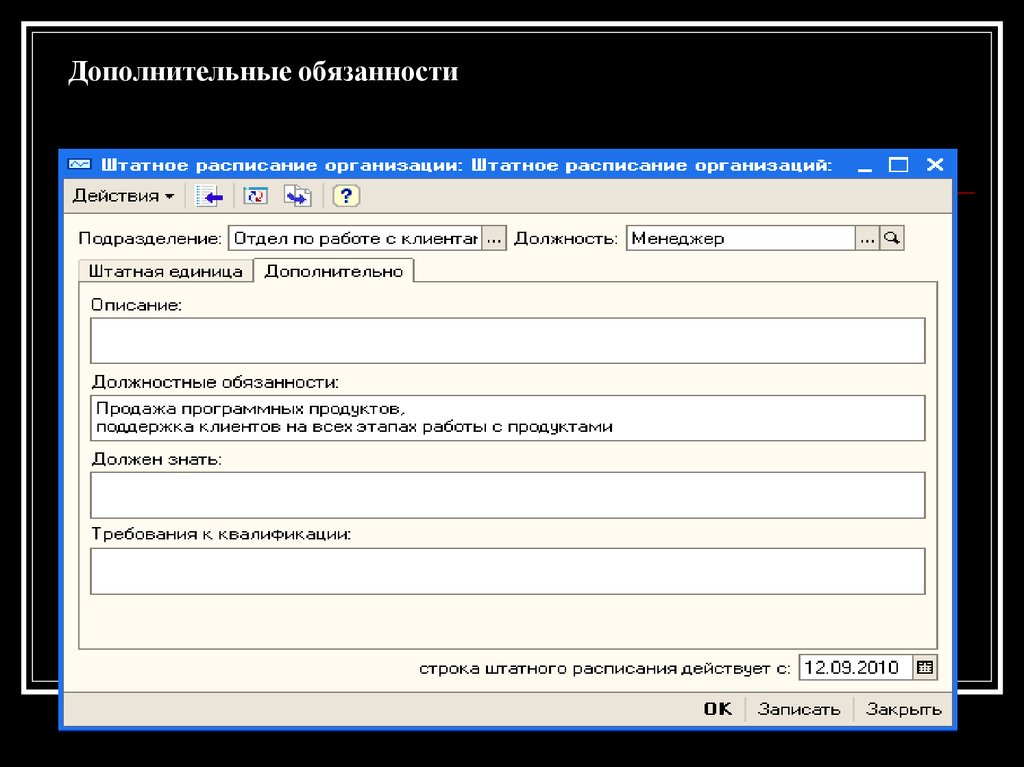
Task: Focus the Должен знать field
Action: [x=507, y=494]
